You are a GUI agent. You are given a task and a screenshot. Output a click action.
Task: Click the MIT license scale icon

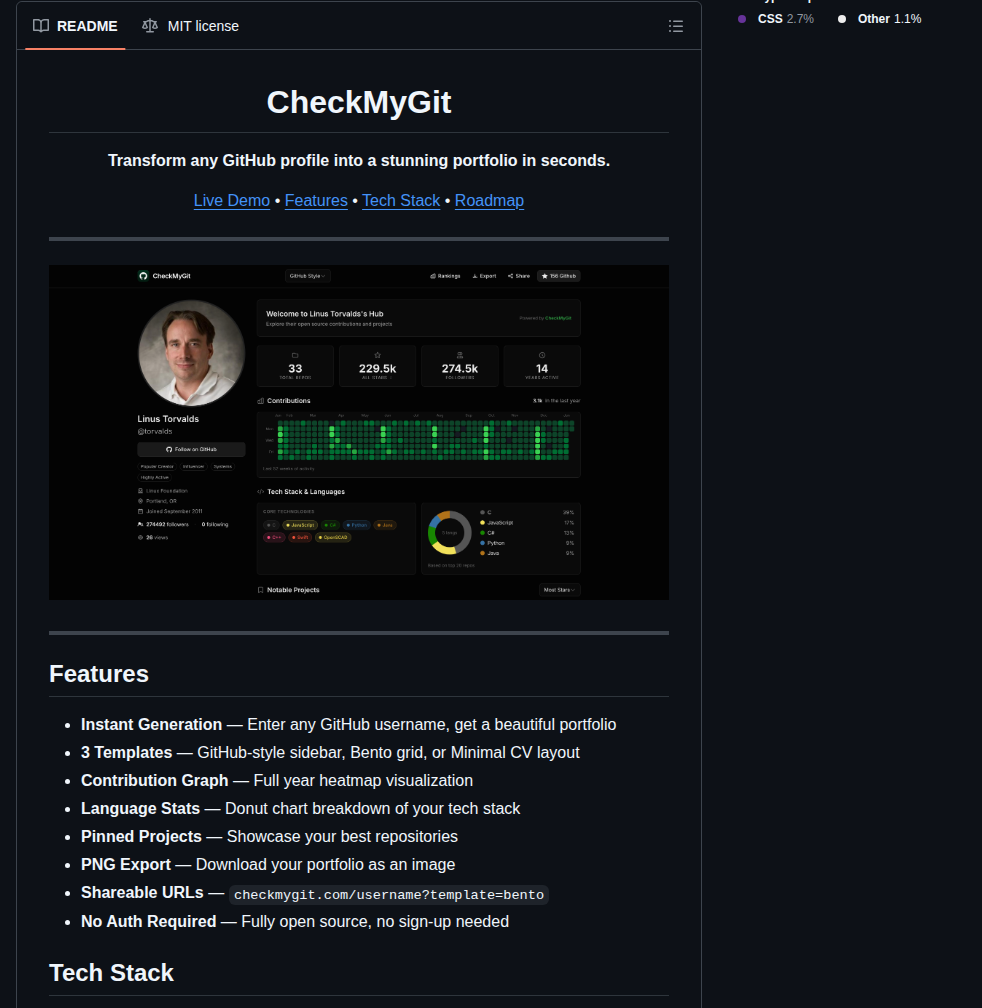pyautogui.click(x=150, y=26)
